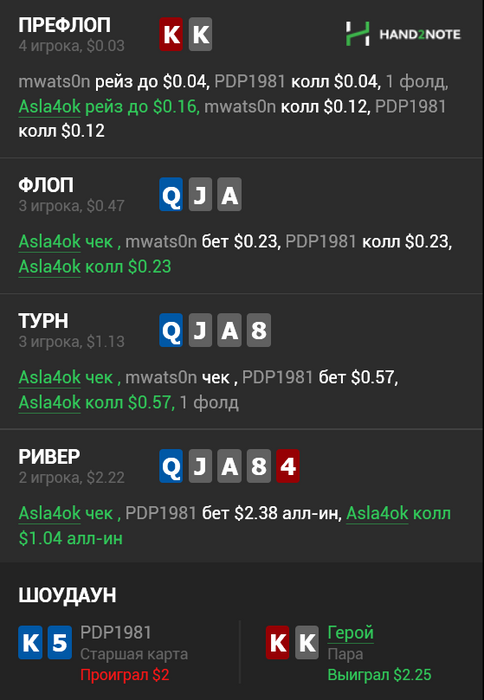The width and height of the screenshot is (484, 700).
Task: Click Asla4ok link on river check action
Action: (x=50, y=513)
